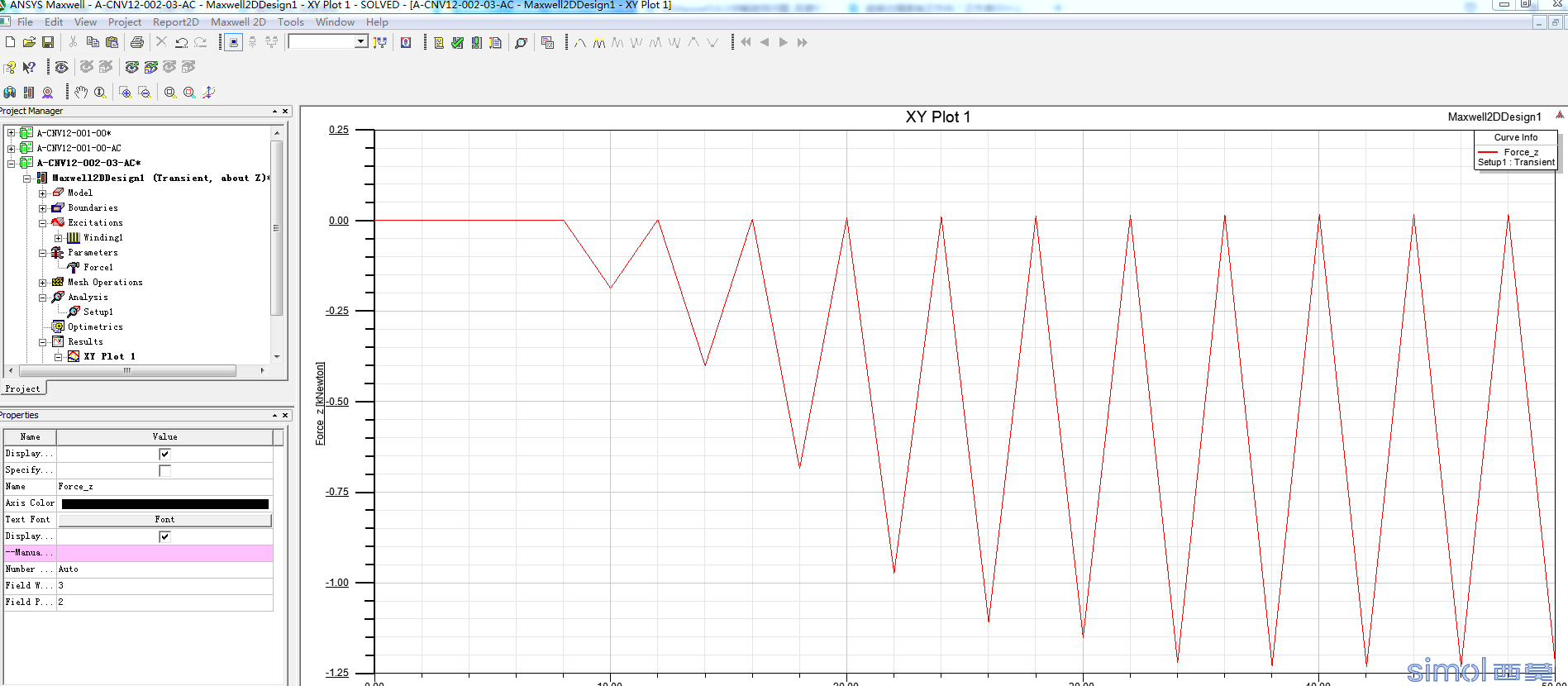Click the Field Width value 3
Image resolution: width=1568 pixels, height=686 pixels.
pos(164,586)
